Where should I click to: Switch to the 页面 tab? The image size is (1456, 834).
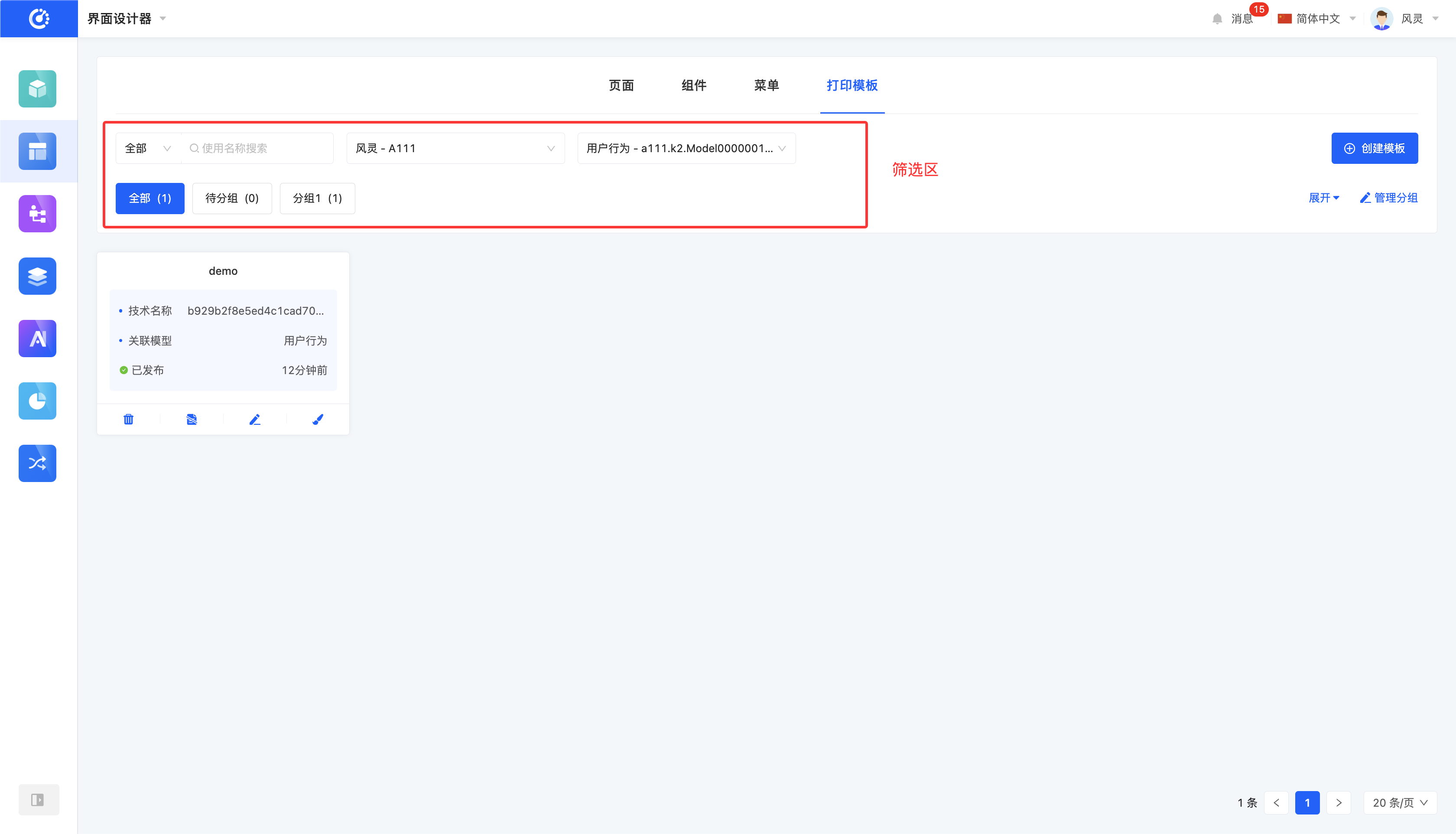click(621, 85)
